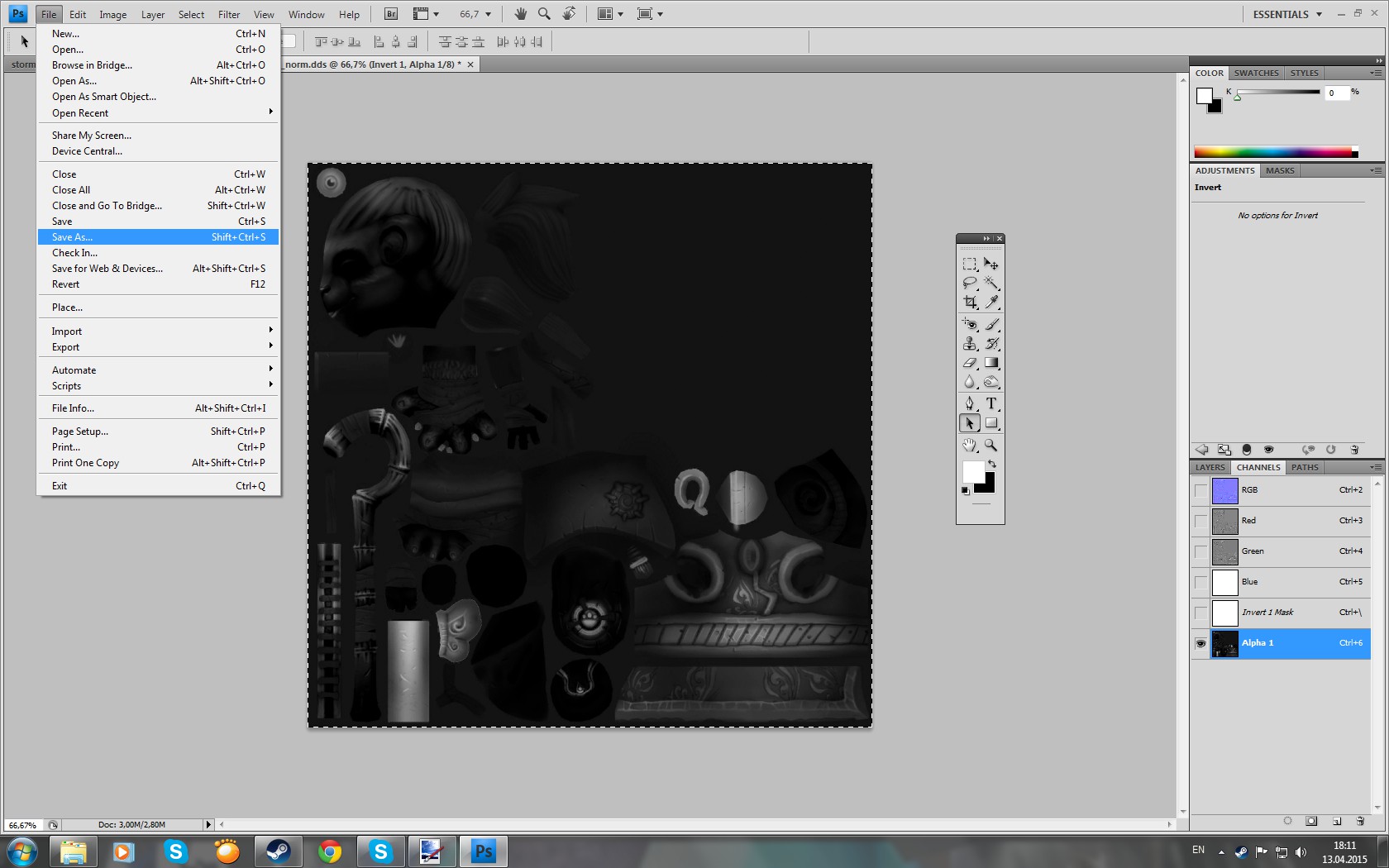Select the Rectangle shape tool

tap(991, 423)
